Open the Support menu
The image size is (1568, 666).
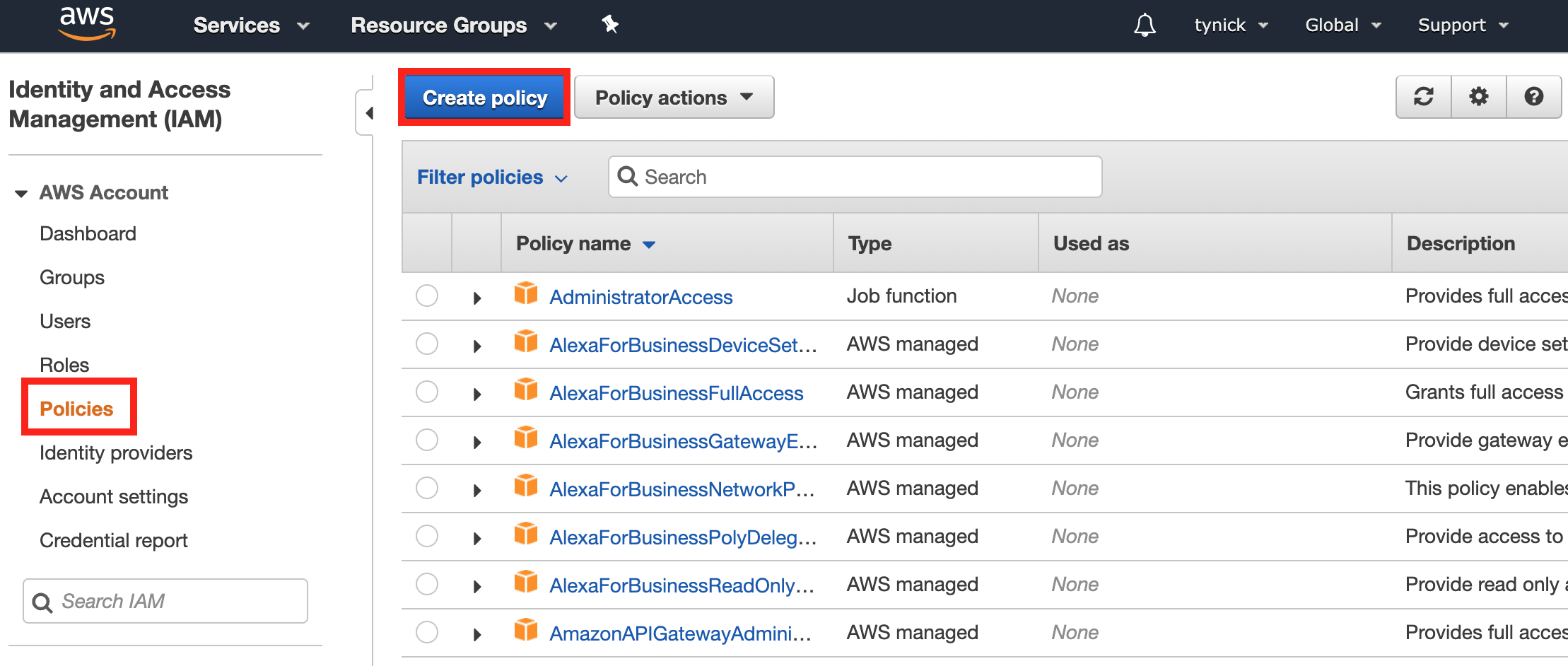pyautogui.click(x=1463, y=25)
